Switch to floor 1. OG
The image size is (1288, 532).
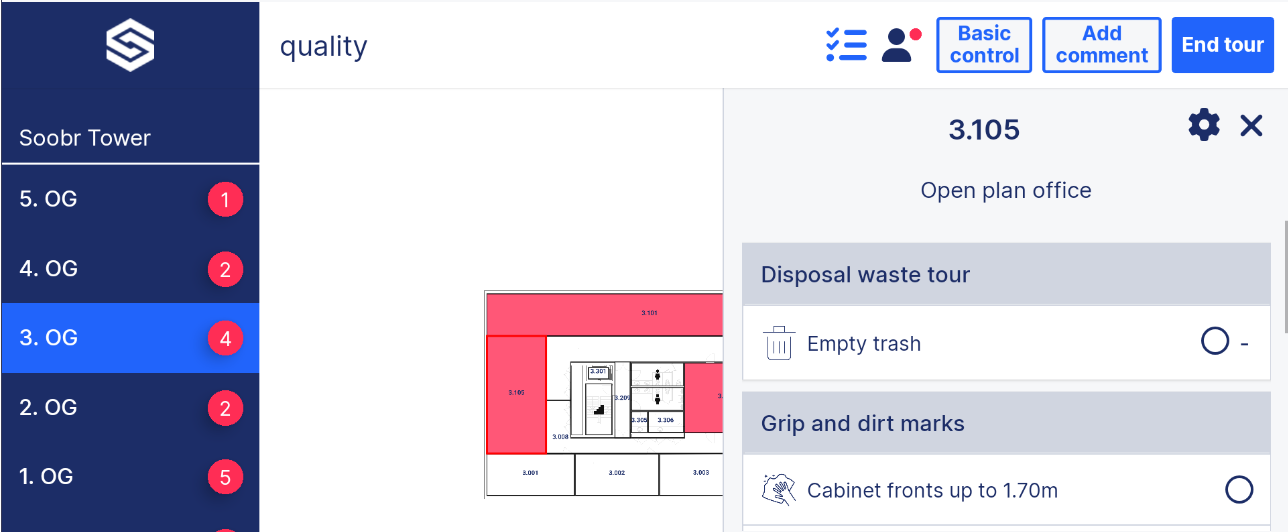point(130,477)
